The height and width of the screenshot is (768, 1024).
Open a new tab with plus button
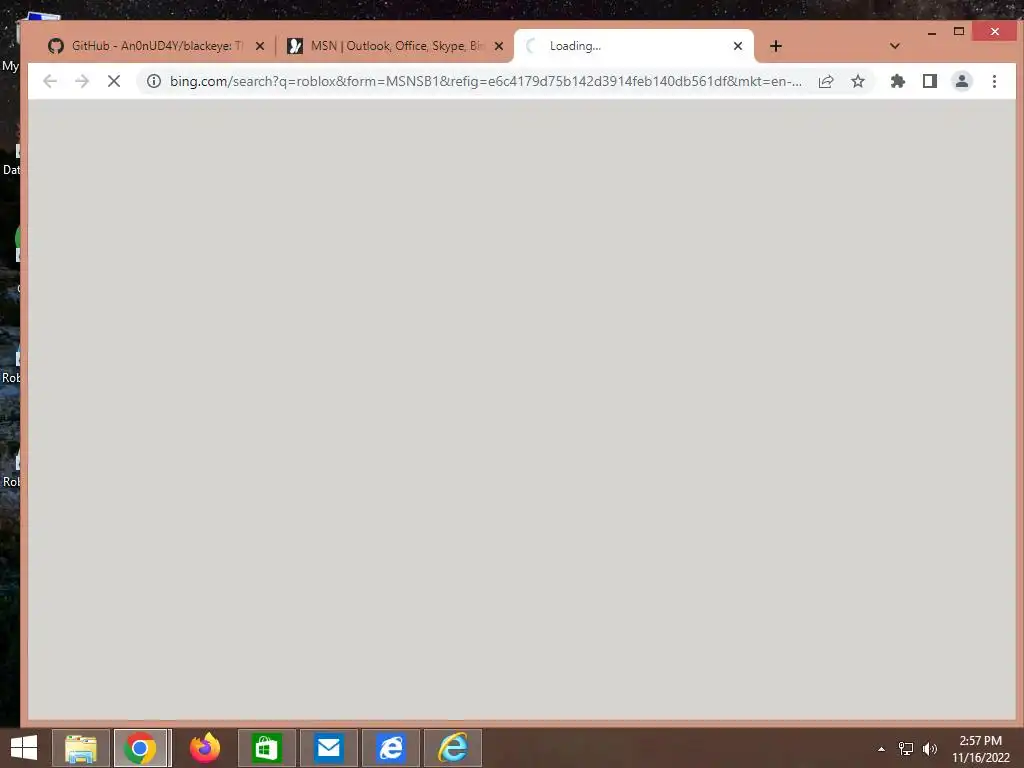coord(776,46)
